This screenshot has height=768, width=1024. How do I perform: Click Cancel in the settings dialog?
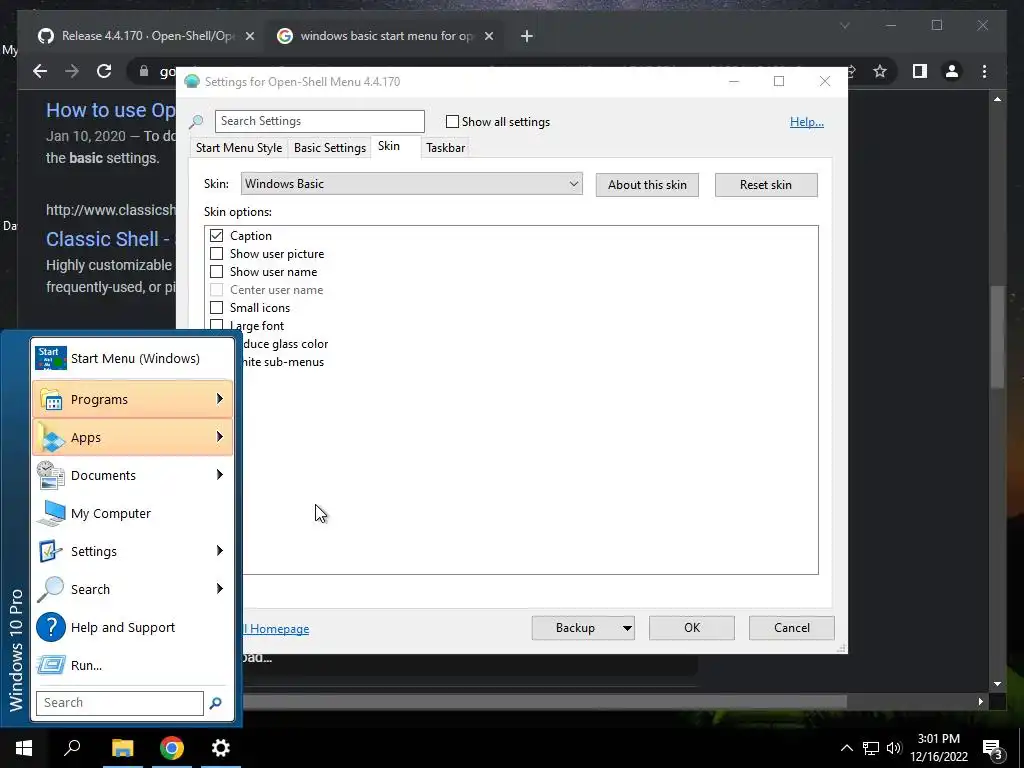point(792,628)
